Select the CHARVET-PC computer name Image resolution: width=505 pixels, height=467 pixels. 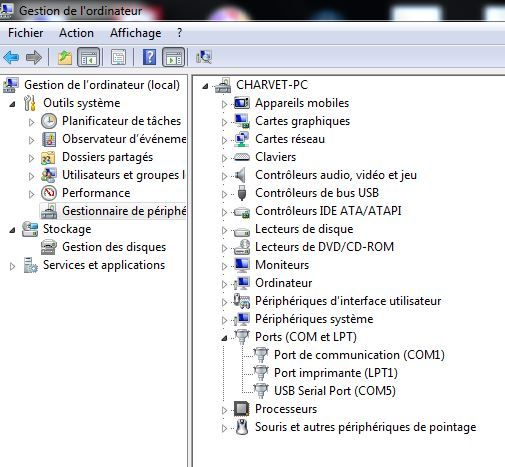(272, 85)
